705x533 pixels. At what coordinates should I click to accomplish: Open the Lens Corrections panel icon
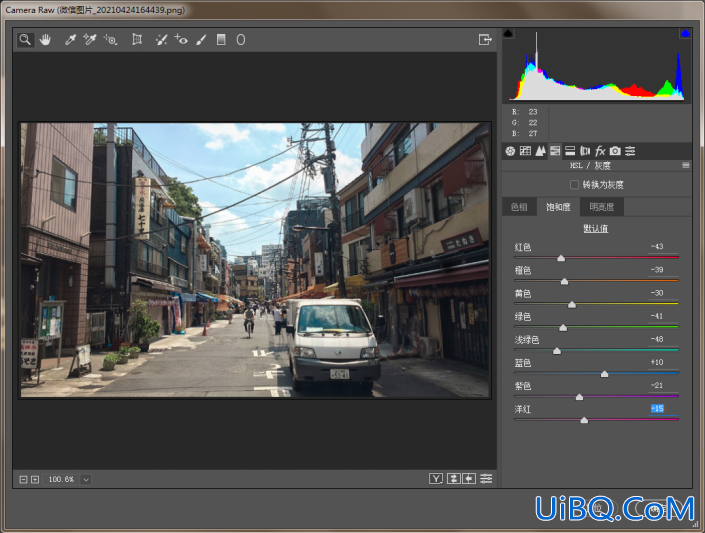click(x=585, y=151)
